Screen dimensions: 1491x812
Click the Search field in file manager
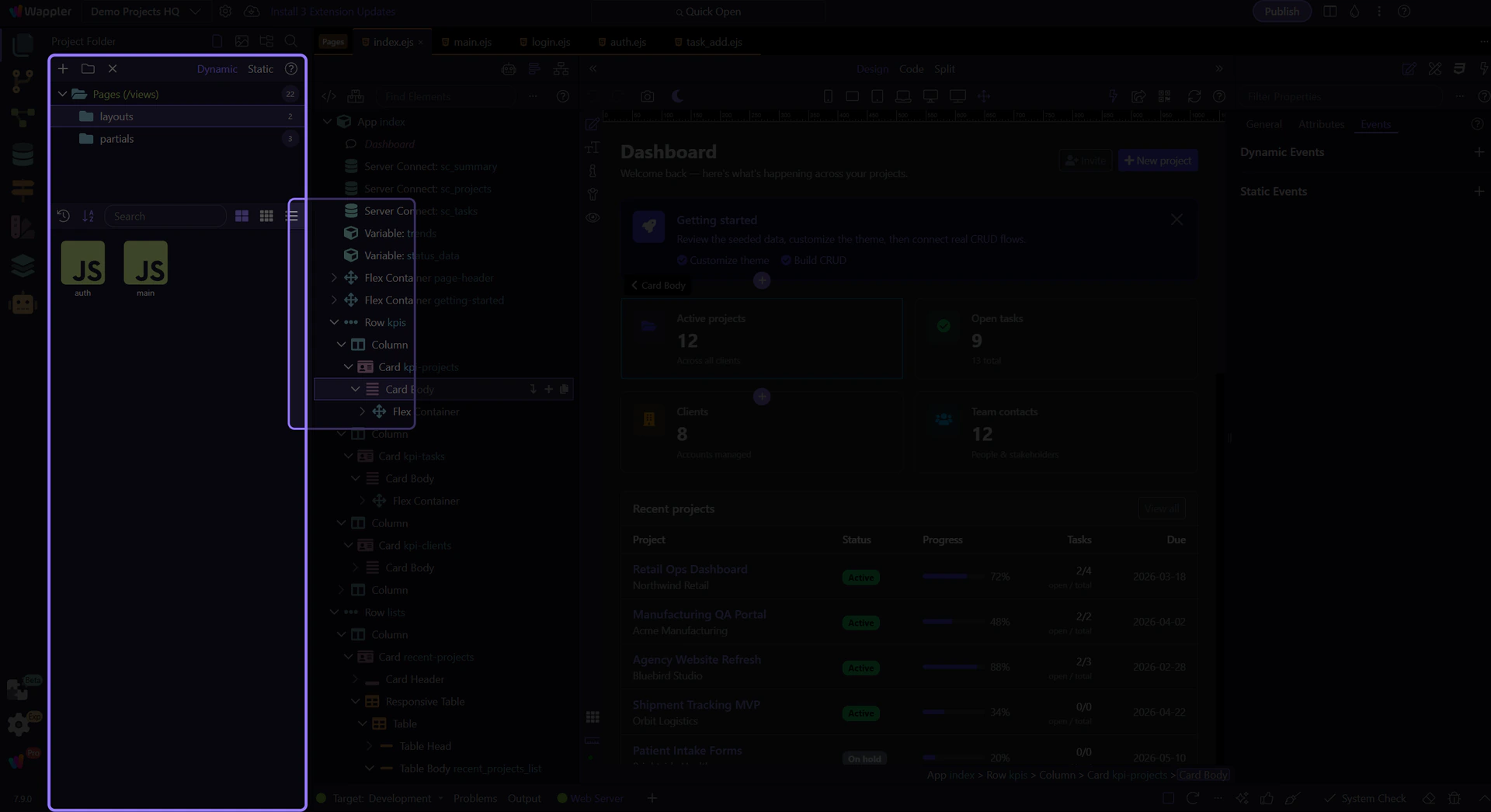165,217
